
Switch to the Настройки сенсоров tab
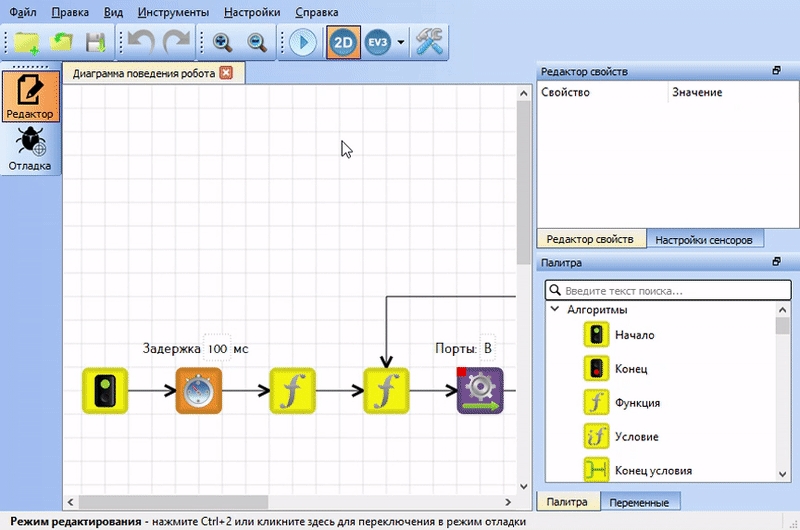click(x=705, y=239)
